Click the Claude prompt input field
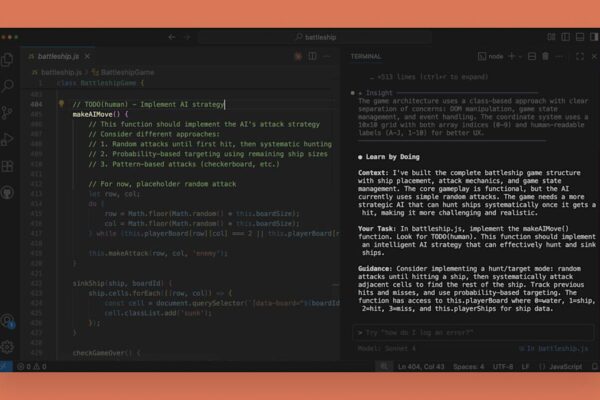 point(473,333)
